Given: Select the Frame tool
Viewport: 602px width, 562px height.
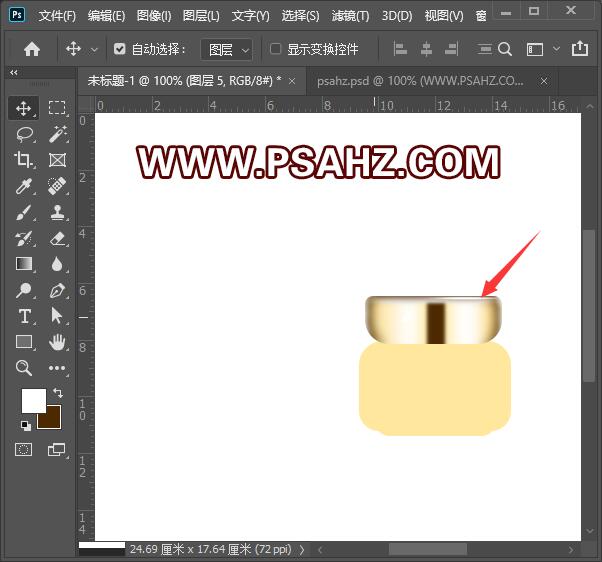Looking at the screenshot, I should click(x=57, y=160).
